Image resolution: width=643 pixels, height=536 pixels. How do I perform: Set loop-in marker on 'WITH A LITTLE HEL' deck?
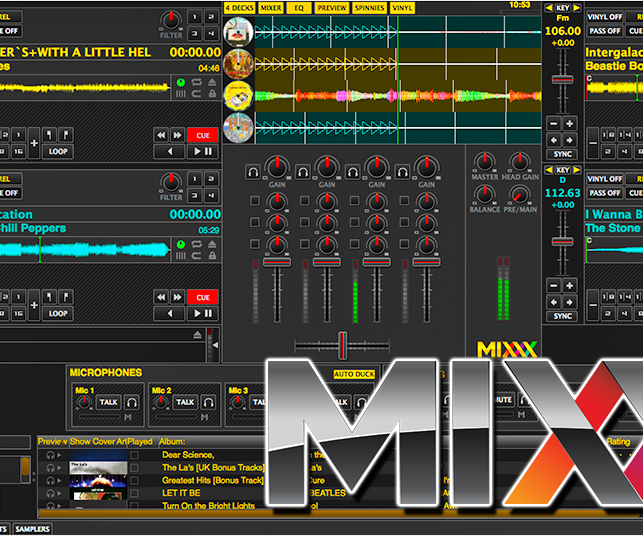49,135
